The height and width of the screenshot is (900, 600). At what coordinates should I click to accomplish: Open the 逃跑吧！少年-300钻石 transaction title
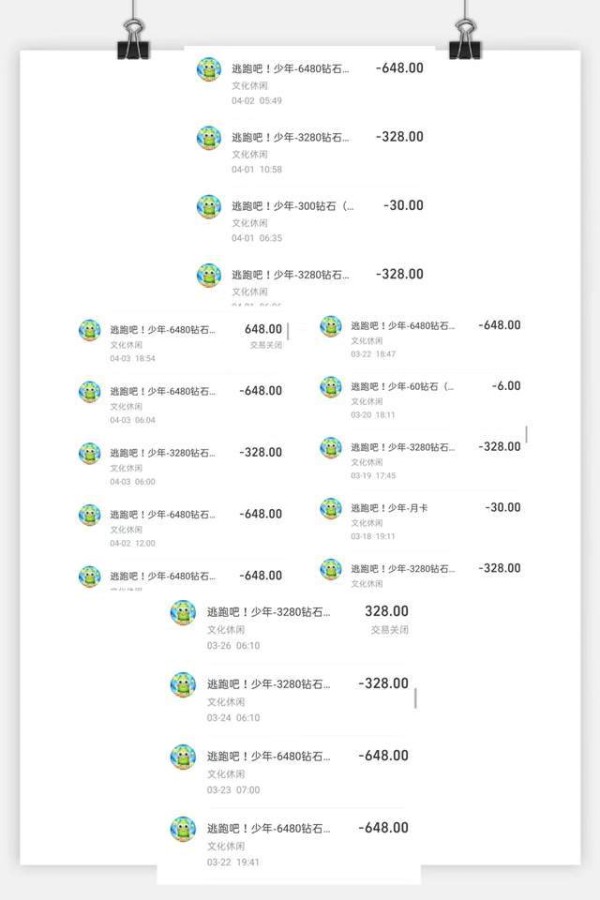[293, 206]
